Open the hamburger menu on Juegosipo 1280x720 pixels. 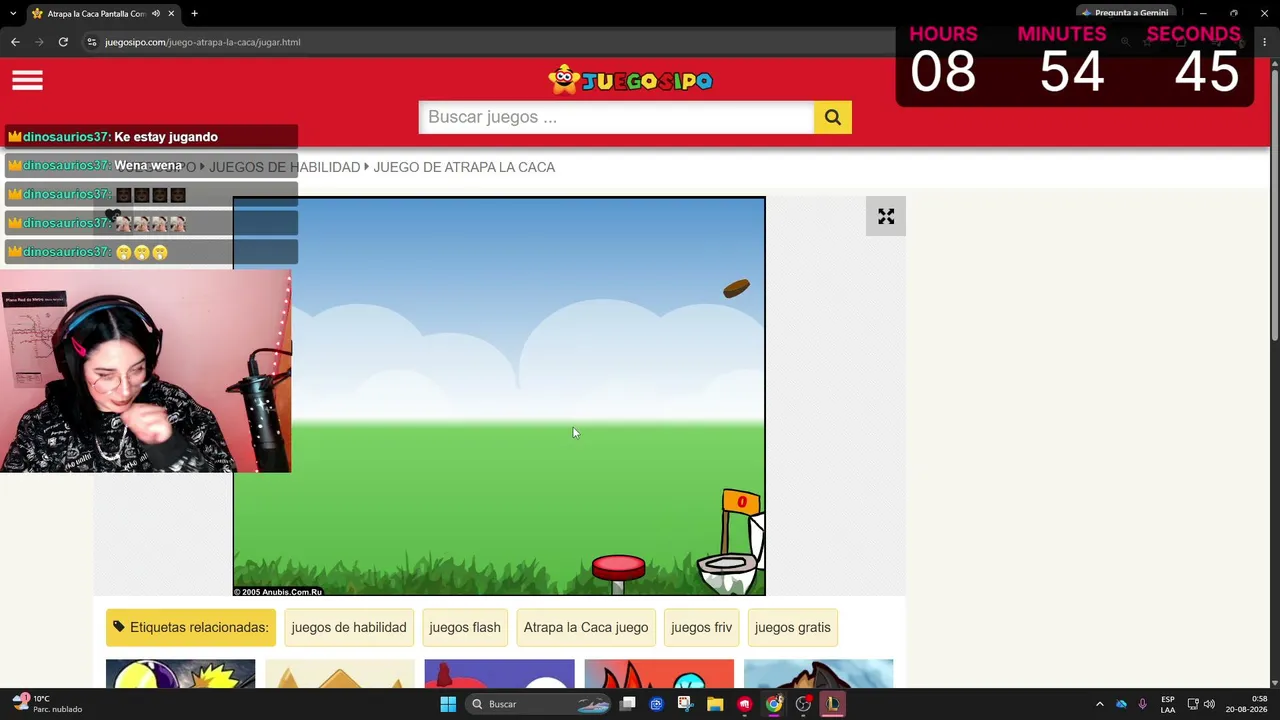(27, 80)
